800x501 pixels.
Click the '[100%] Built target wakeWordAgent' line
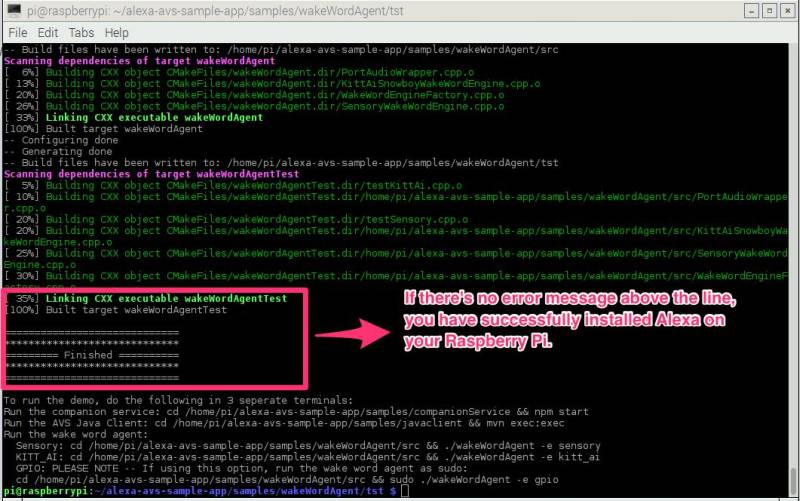point(103,129)
